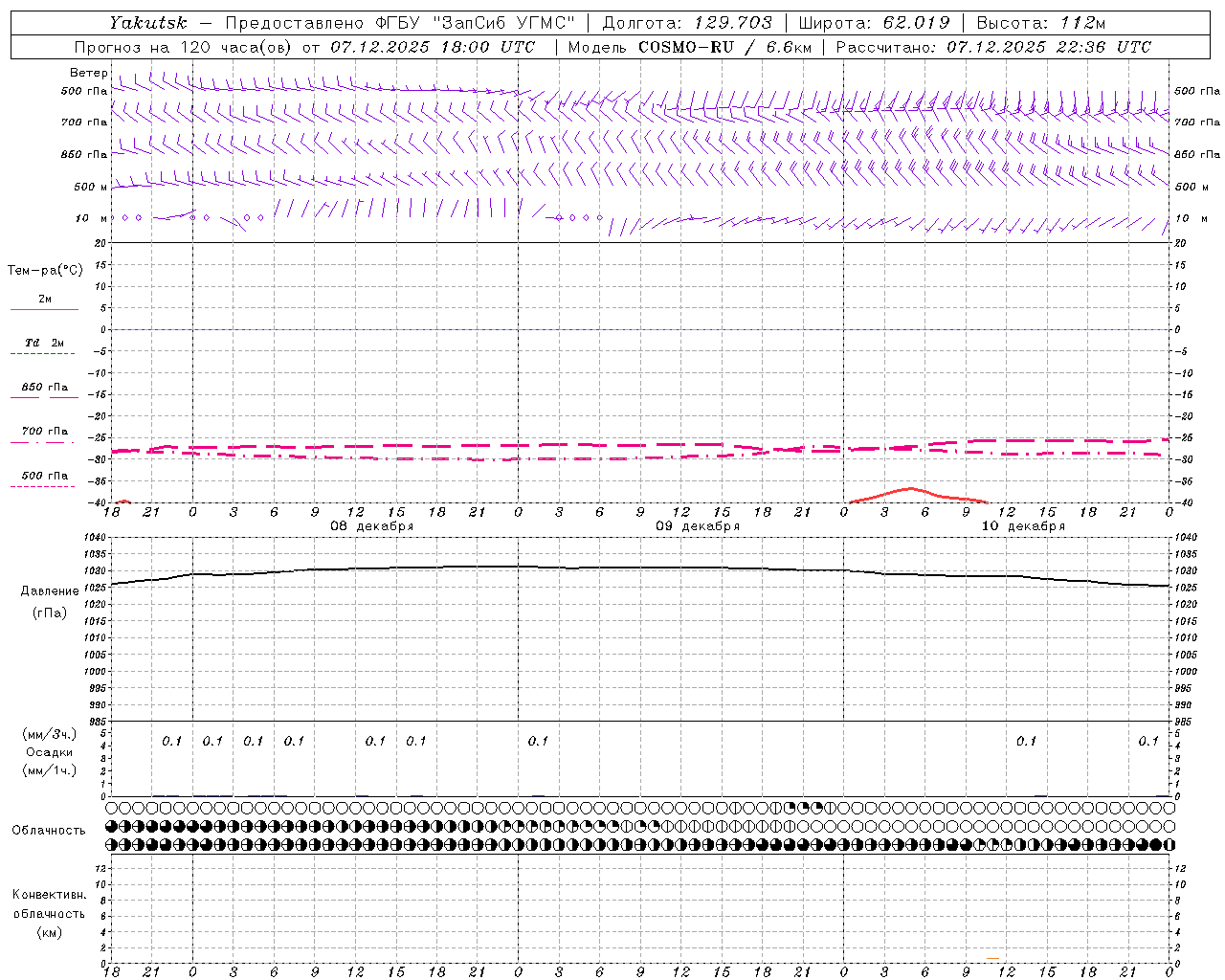The height and width of the screenshot is (980, 1225).
Task: Click the Широта: 62.019 latitude value
Action: (874, 23)
